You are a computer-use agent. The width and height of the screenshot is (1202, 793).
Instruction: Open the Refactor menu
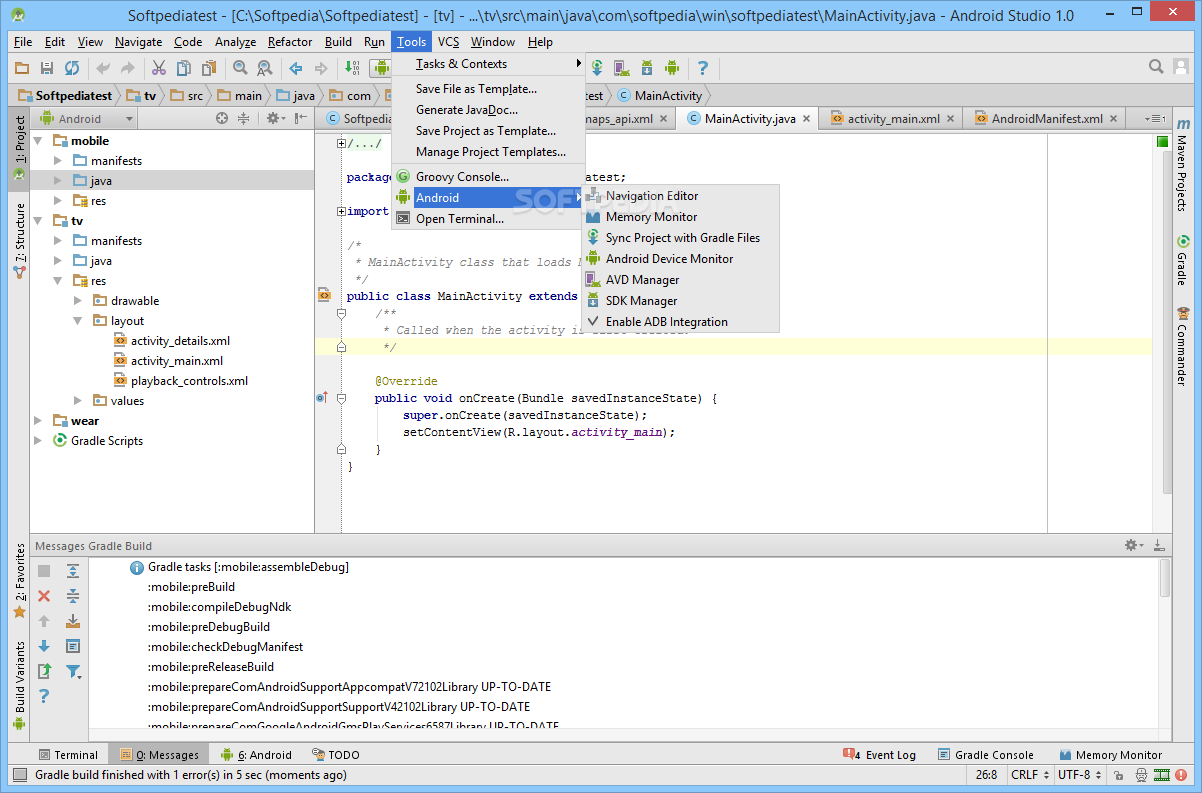click(x=290, y=42)
